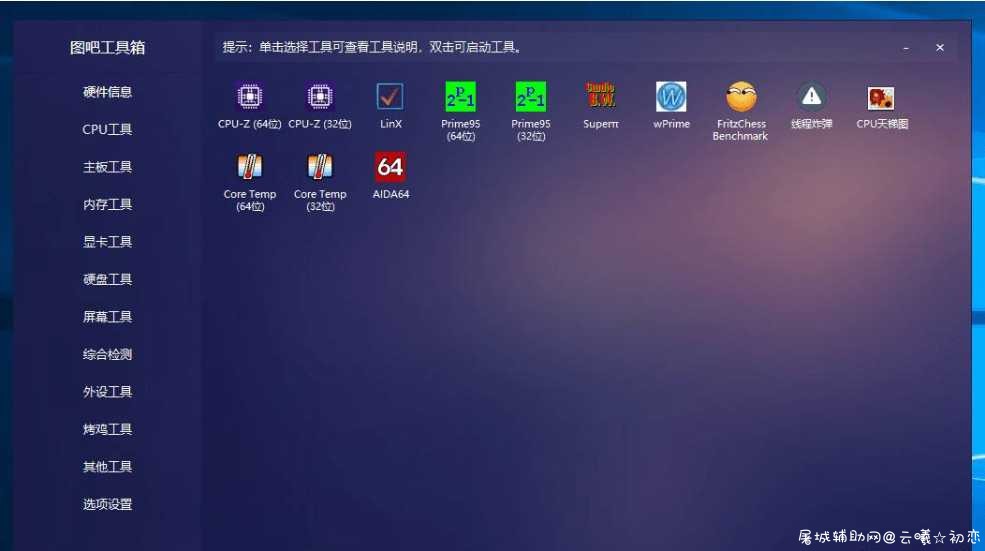Select the CPU-Z (64位) tool icon
The width and height of the screenshot is (985, 551).
pos(249,97)
